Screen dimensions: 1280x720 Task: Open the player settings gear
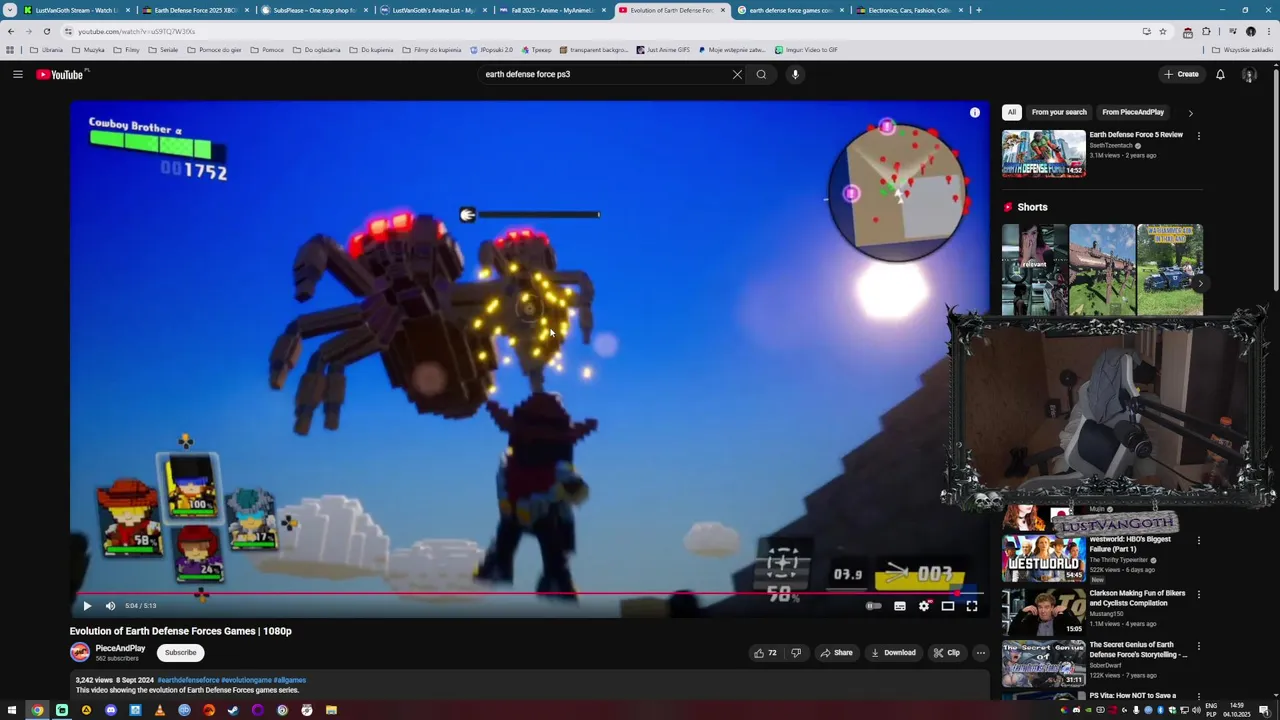(x=924, y=606)
